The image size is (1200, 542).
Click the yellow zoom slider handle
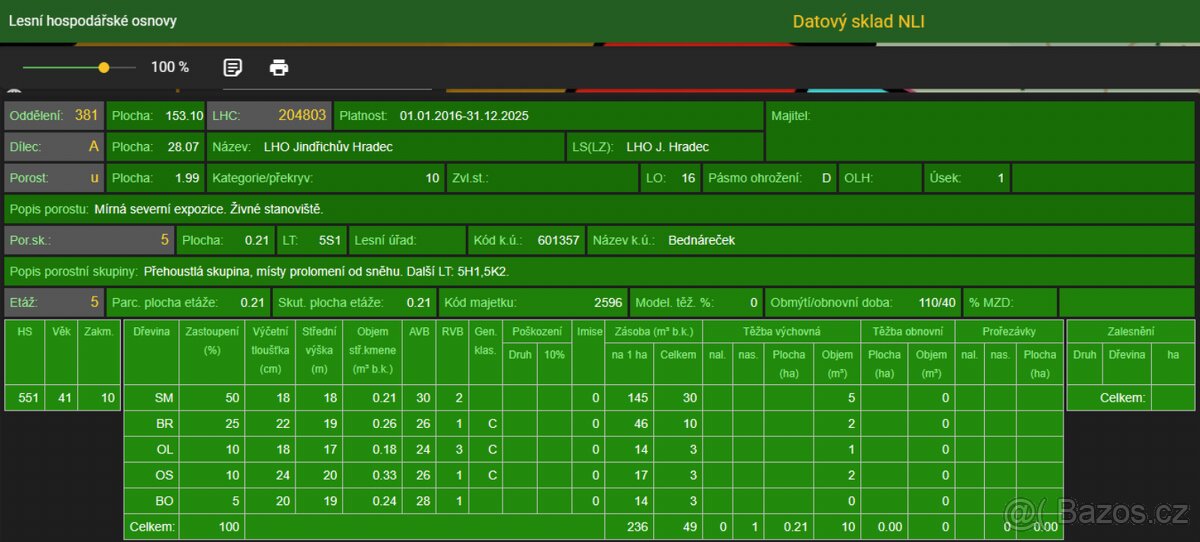[104, 68]
